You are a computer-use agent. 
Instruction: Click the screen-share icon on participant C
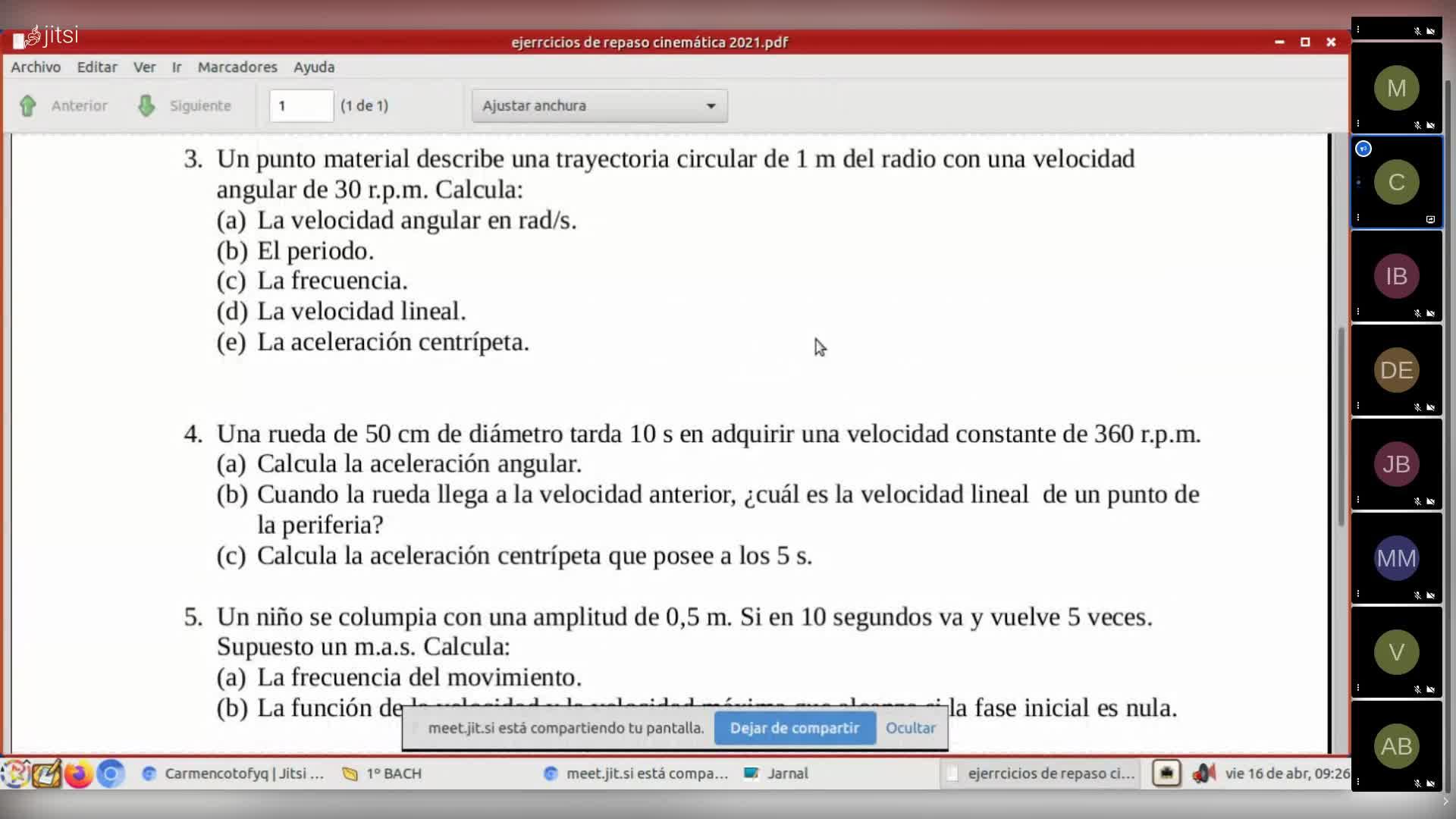(x=1430, y=219)
